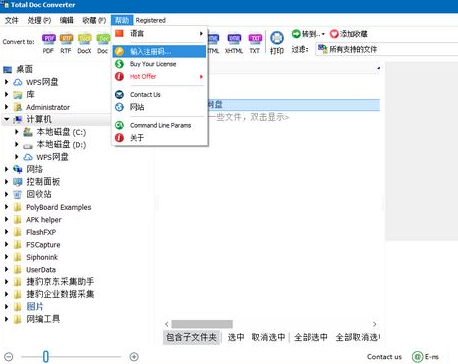Open the 语言 submenu
The width and height of the screenshot is (458, 364).
159,33
